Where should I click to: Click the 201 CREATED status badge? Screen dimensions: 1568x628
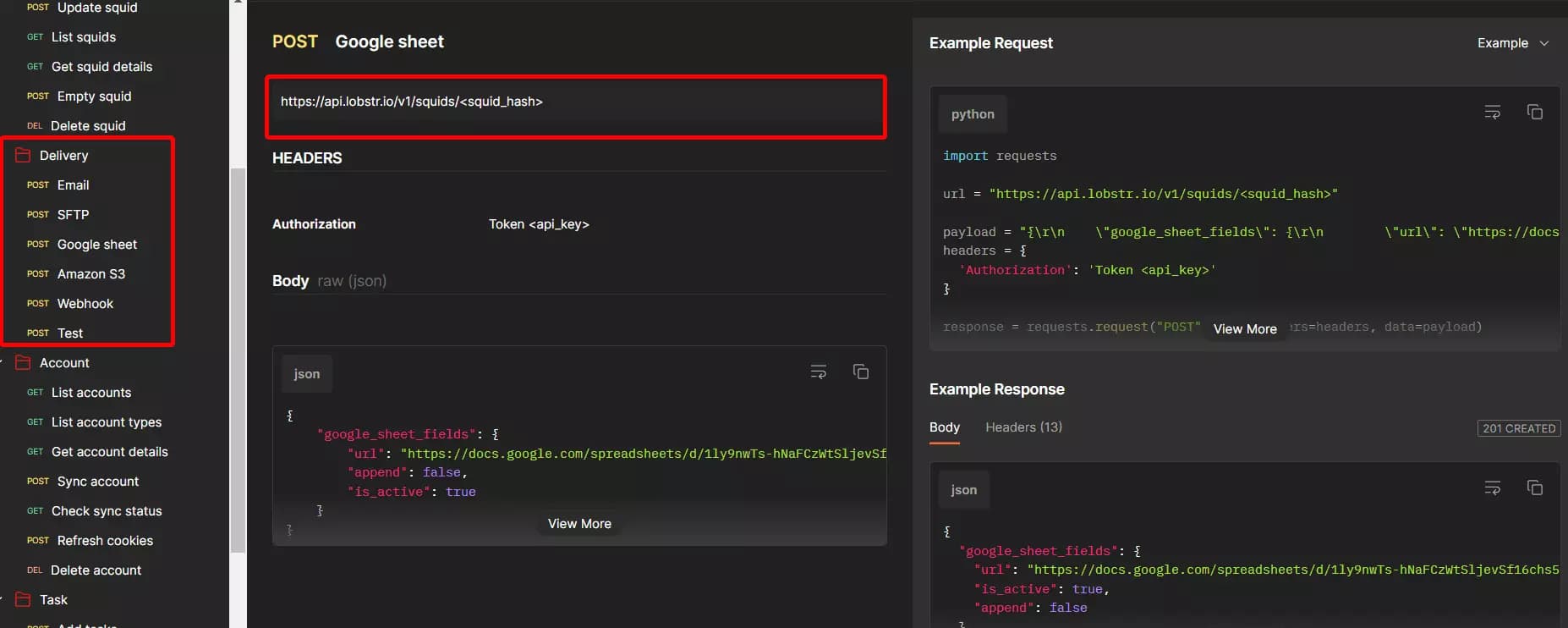pos(1519,428)
